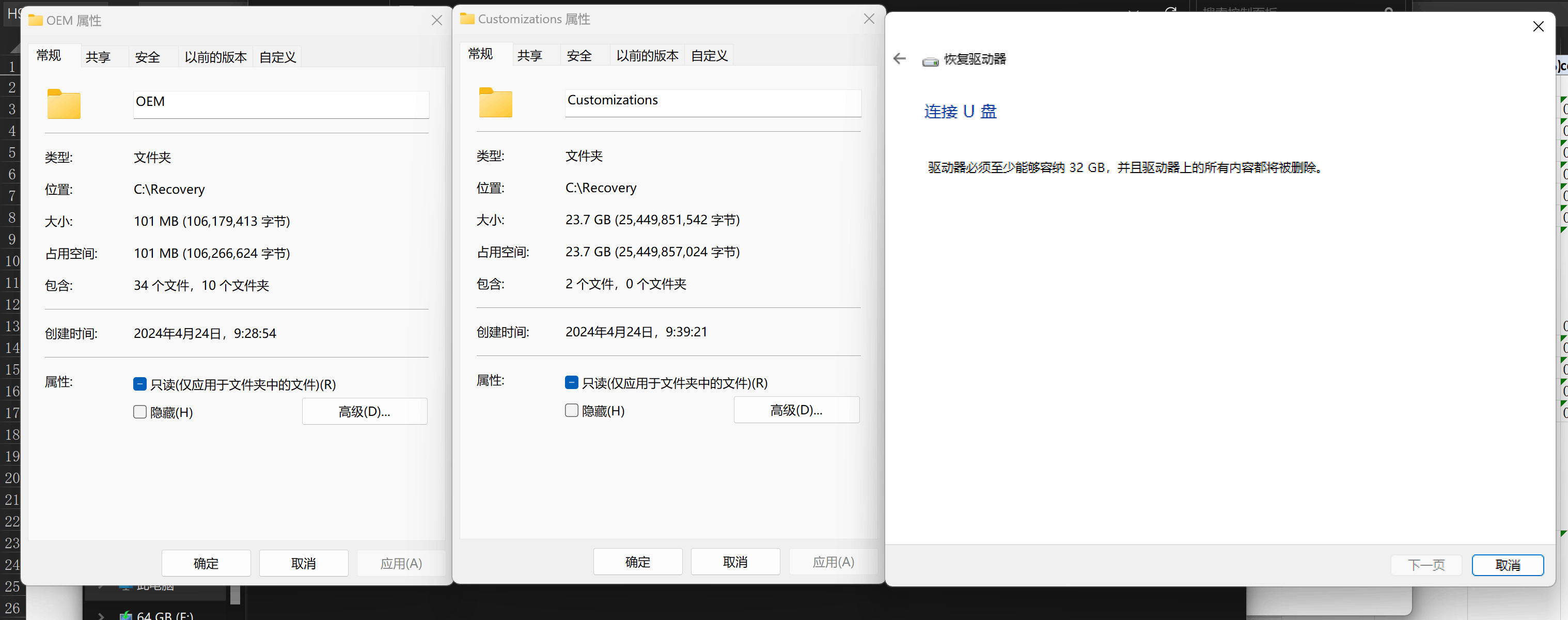Click the back arrow in Recovery Drive wizard
1568x620 pixels.
pos(899,58)
